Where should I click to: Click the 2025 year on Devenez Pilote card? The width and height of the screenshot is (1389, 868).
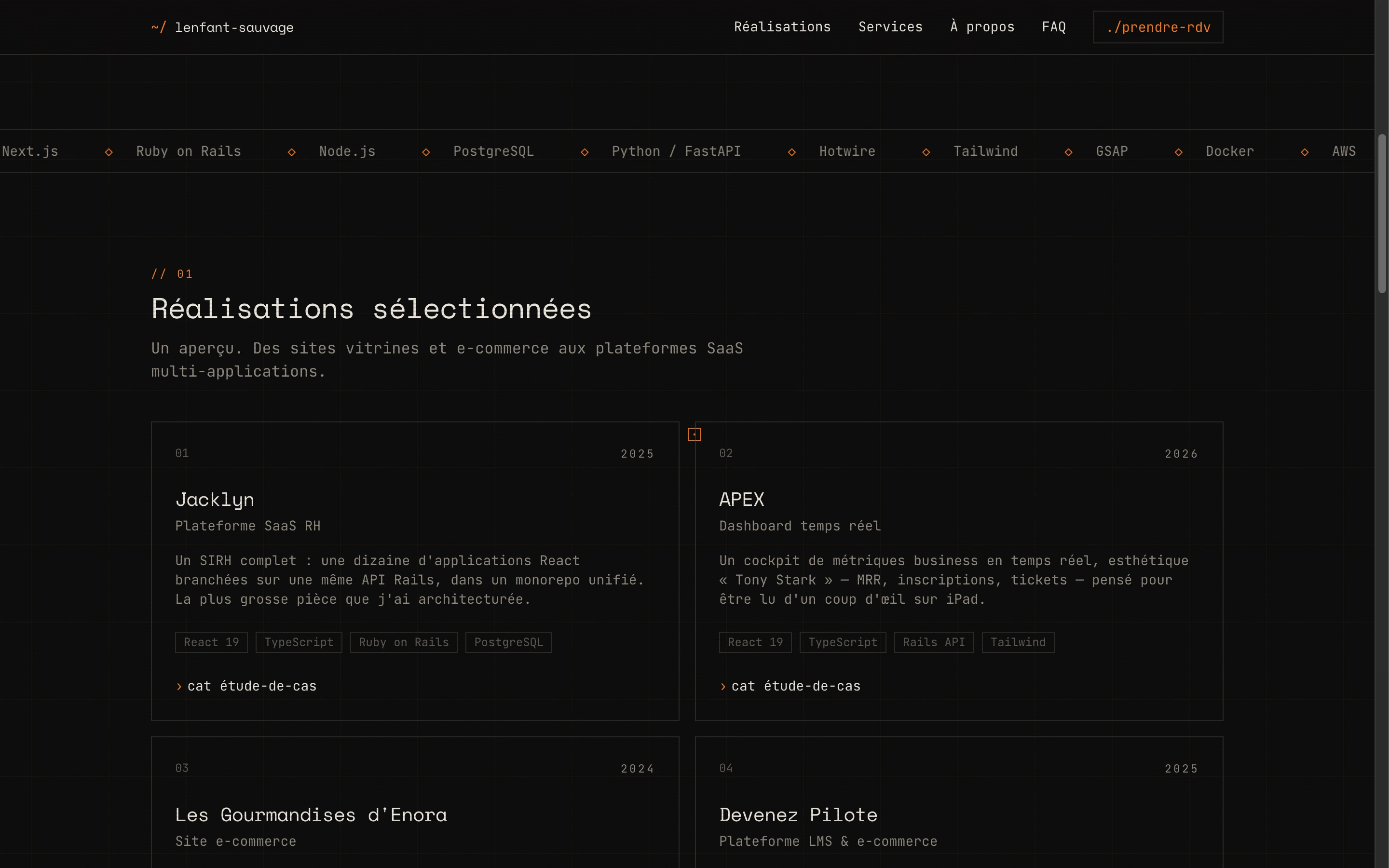click(x=1181, y=769)
